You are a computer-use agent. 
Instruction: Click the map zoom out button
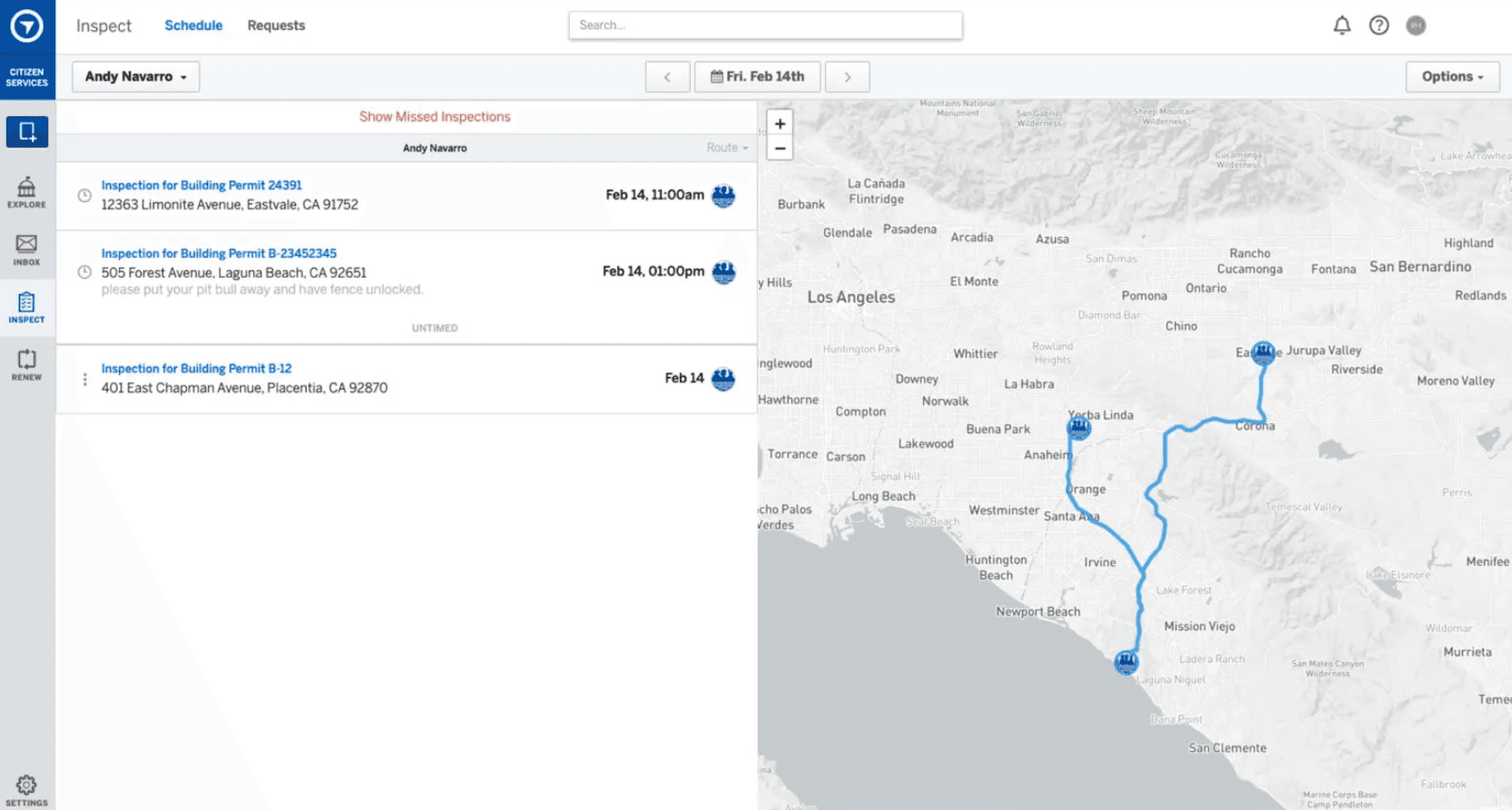click(x=780, y=148)
